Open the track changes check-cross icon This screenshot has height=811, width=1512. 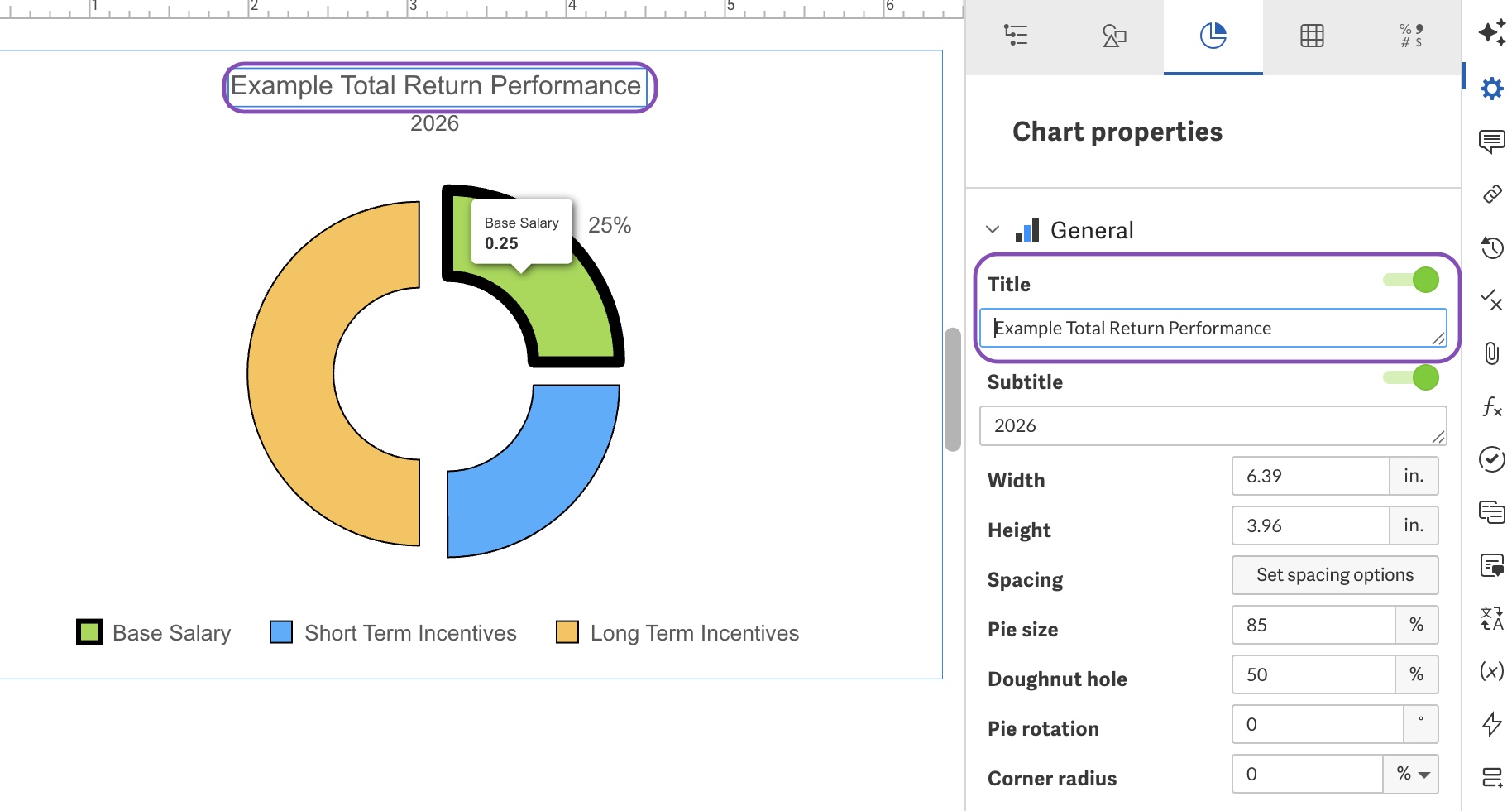(1492, 300)
